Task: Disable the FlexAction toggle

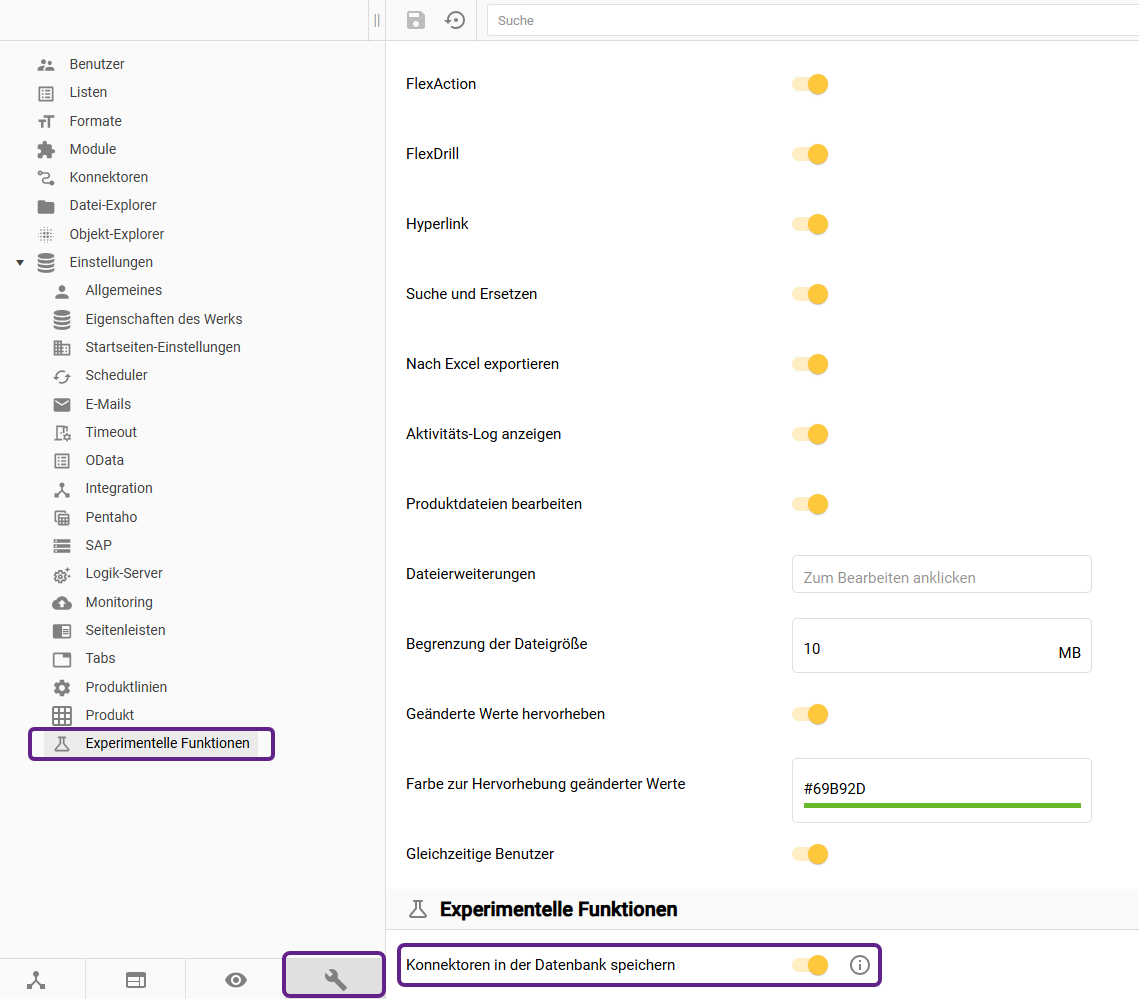Action: [x=811, y=84]
